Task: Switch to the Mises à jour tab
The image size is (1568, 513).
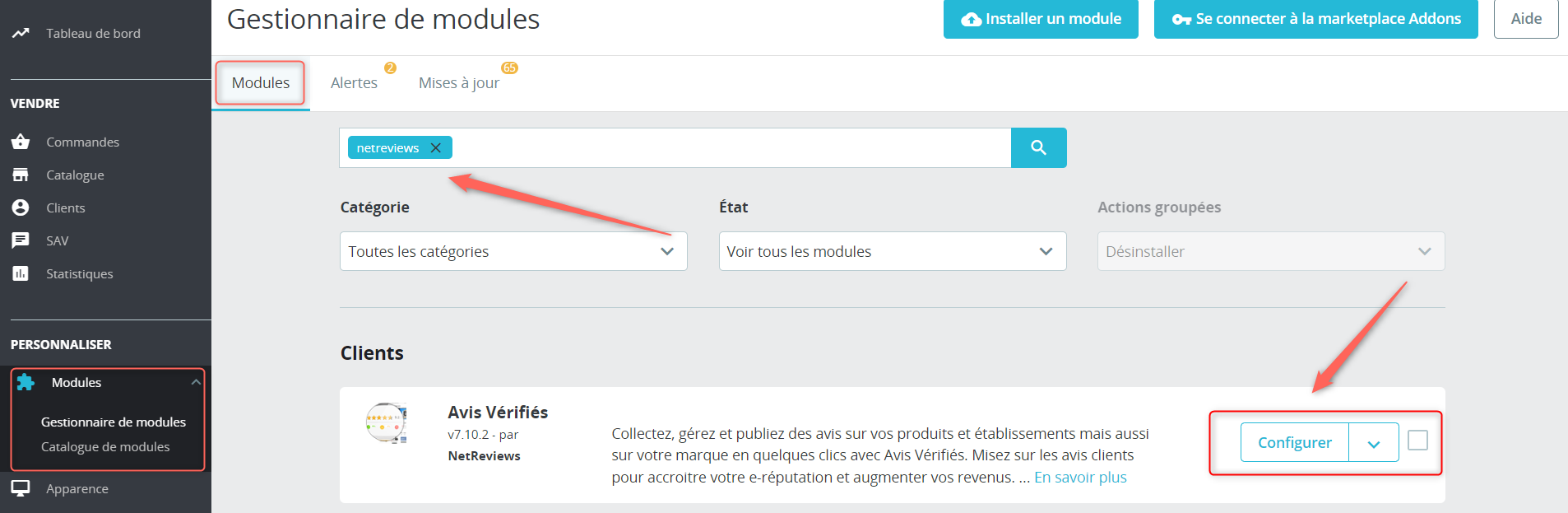Action: tap(459, 82)
